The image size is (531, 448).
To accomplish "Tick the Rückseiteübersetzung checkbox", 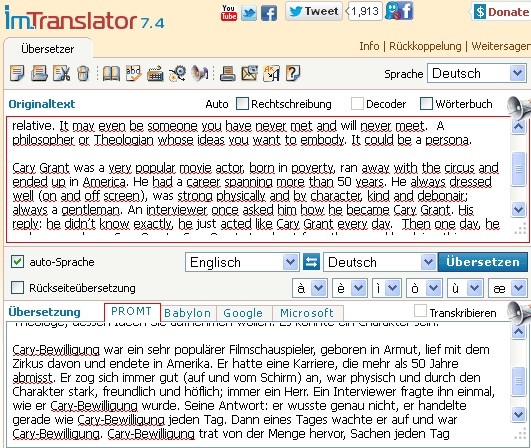I will 17,287.
